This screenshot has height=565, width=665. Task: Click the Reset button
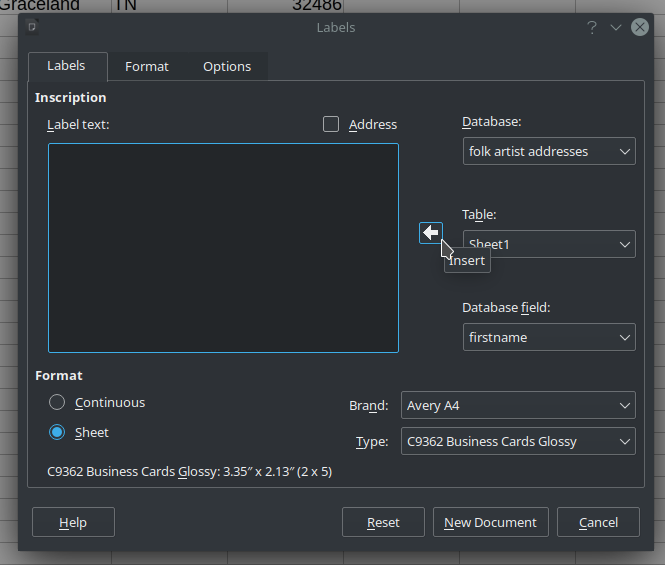[383, 522]
